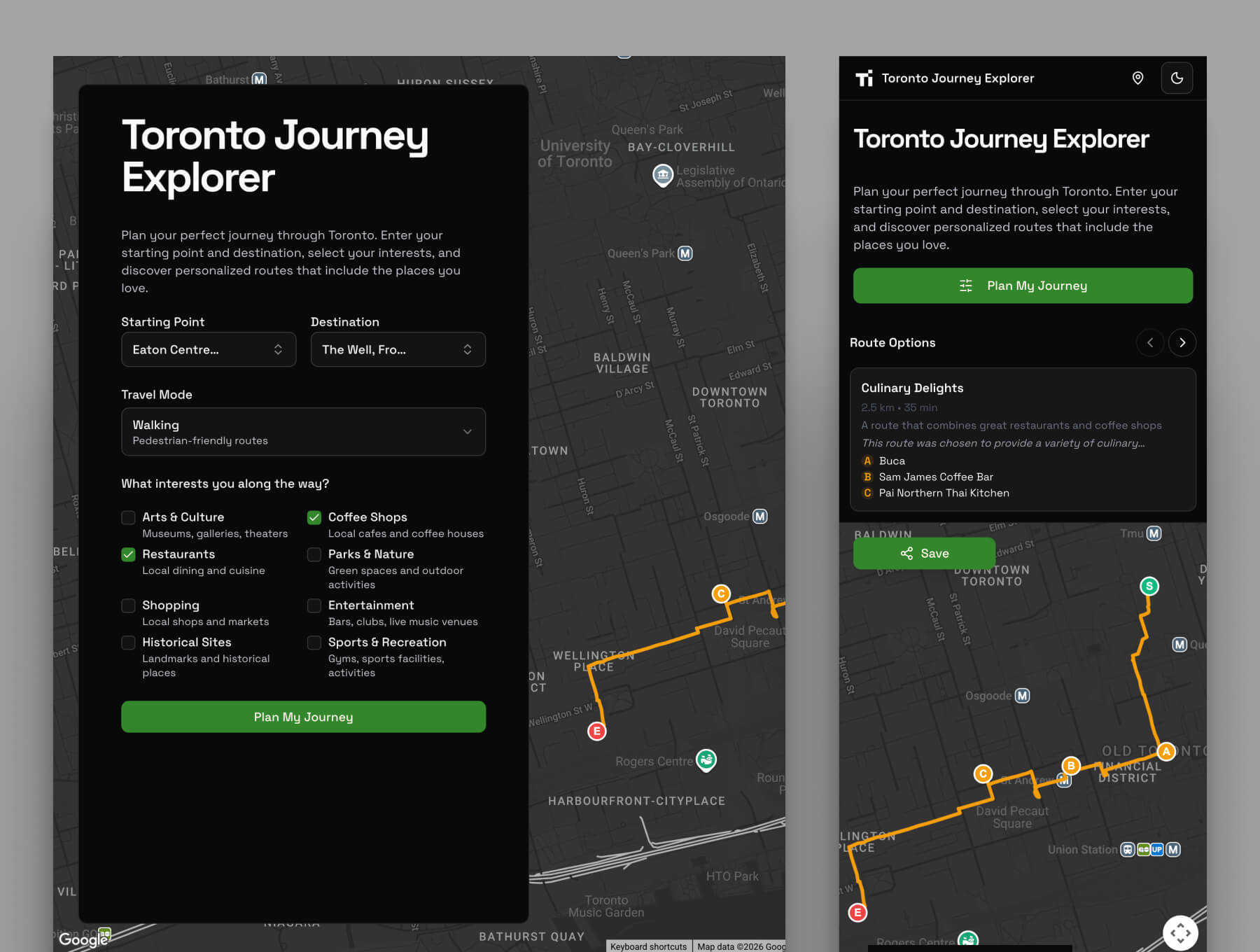
Task: Click the Buca stop in the route list
Action: (892, 461)
